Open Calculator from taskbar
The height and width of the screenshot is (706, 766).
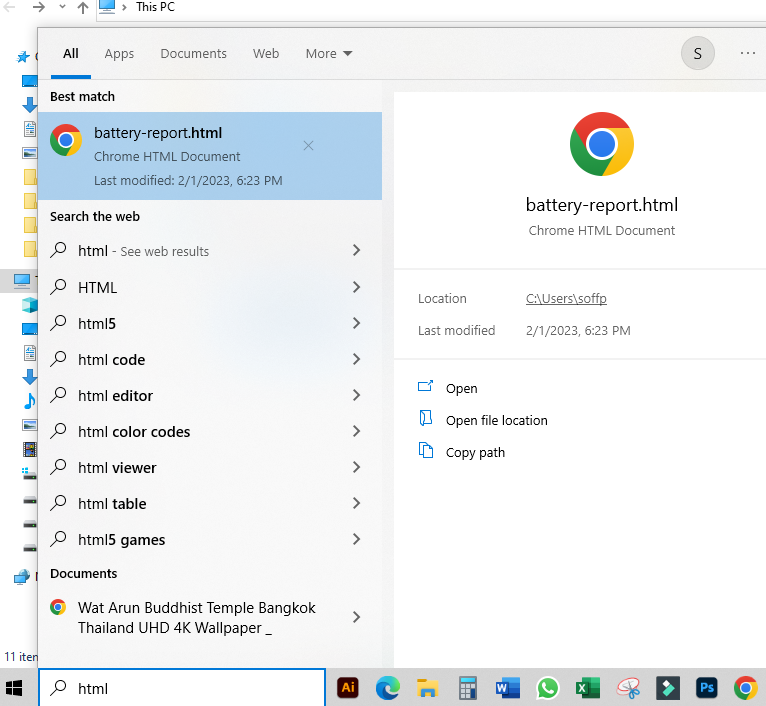468,688
